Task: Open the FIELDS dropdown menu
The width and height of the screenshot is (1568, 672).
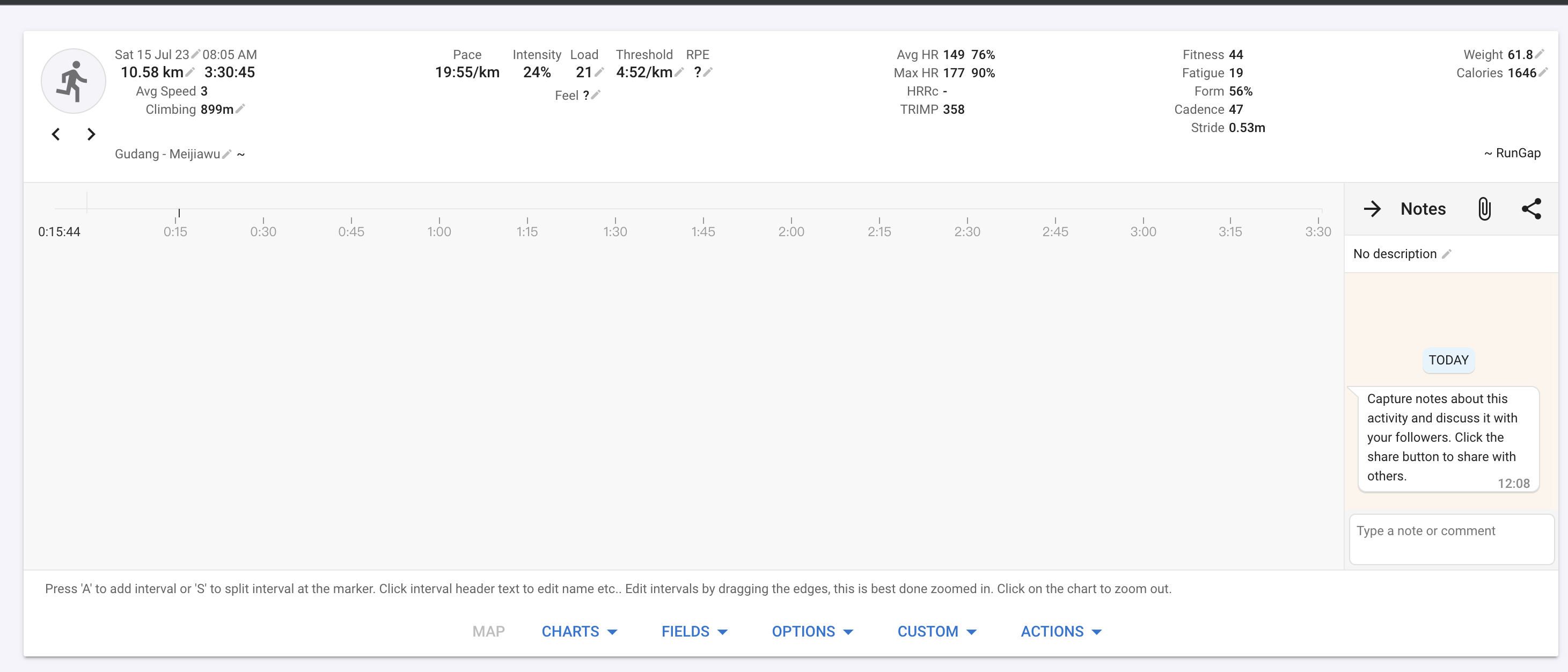Action: point(694,631)
